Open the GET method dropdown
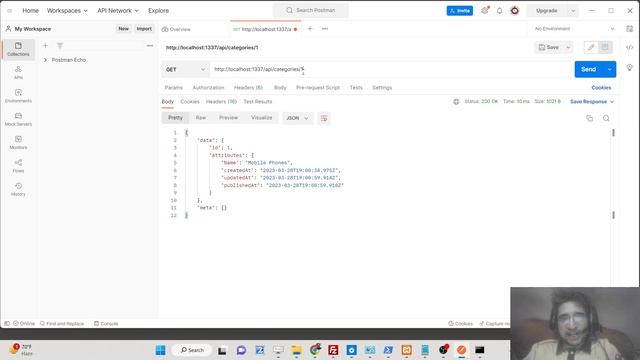 185,69
